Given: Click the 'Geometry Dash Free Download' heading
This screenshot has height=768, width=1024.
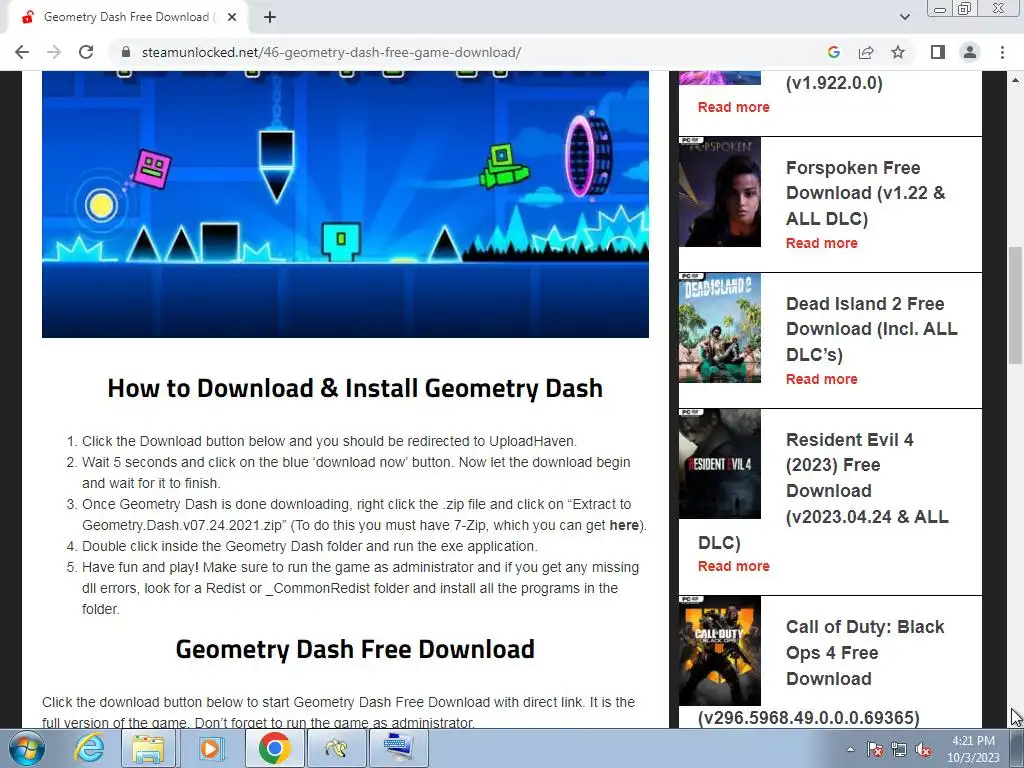Looking at the screenshot, I should (355, 649).
